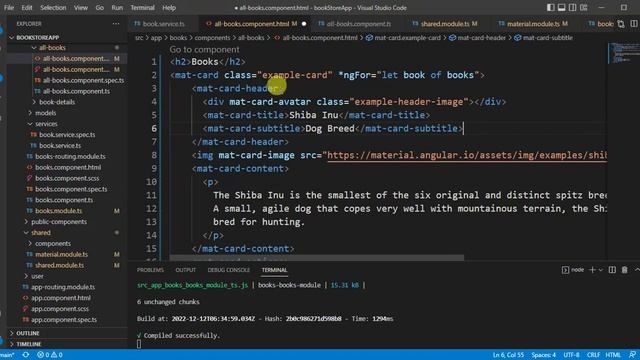The height and width of the screenshot is (360, 640).
Task: Open the customize layout icon
Action: point(584,7)
